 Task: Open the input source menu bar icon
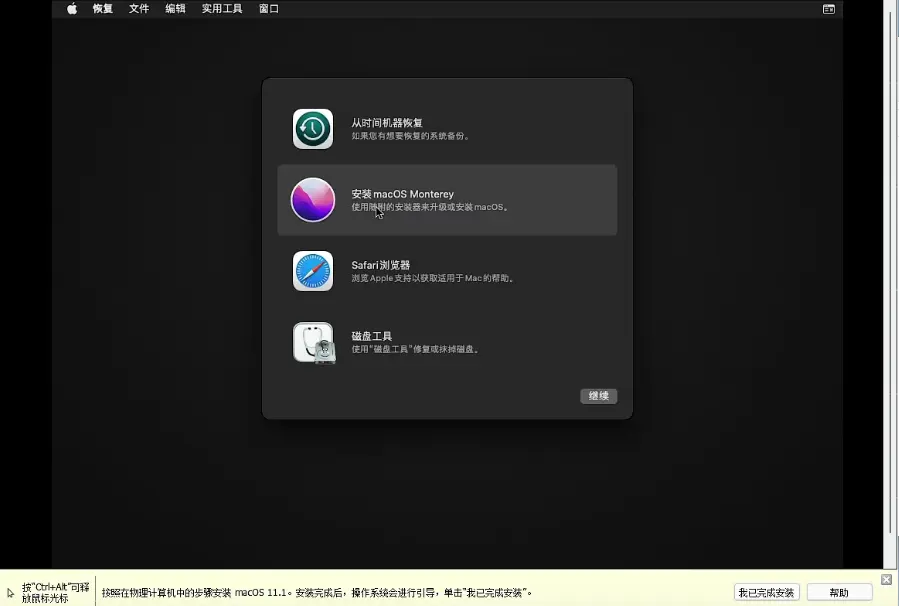pos(828,9)
